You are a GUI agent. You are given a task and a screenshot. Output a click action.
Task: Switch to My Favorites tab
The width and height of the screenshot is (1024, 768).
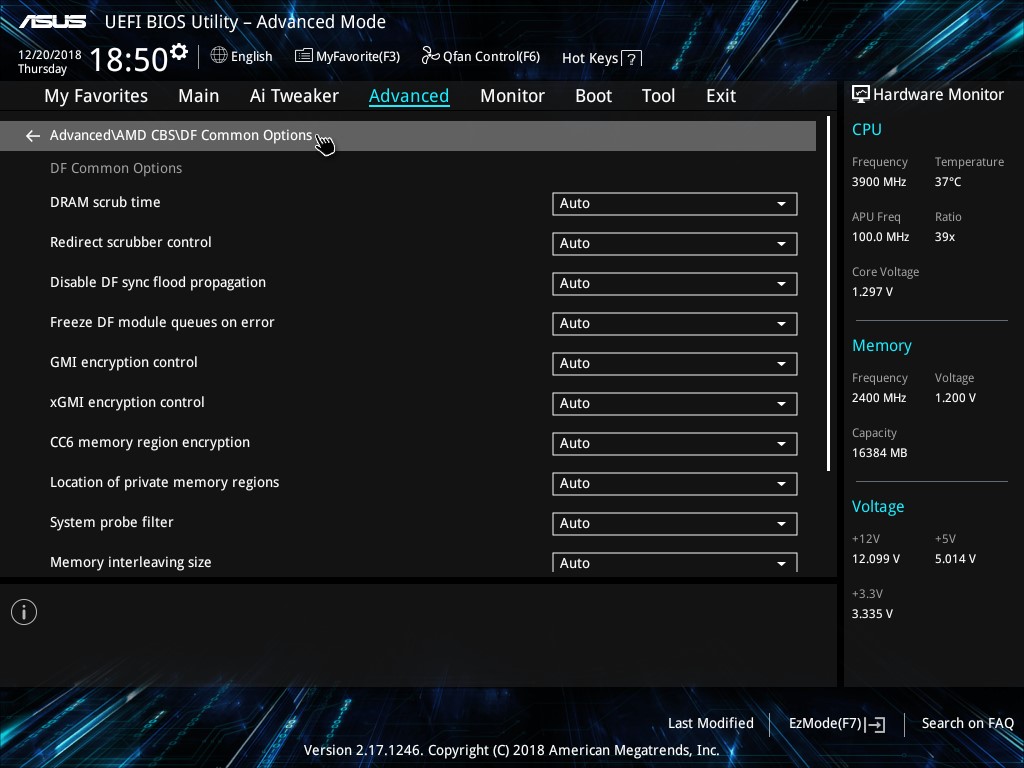point(96,96)
